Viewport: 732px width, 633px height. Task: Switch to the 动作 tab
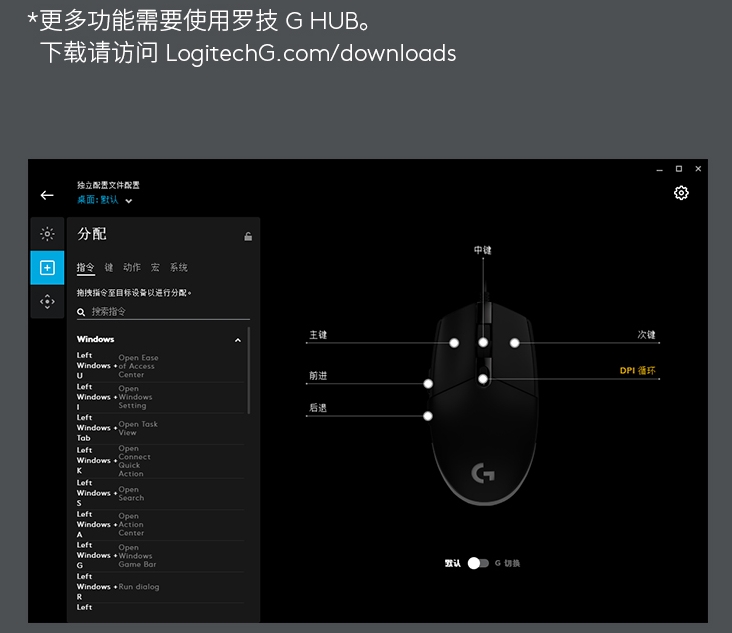132,267
